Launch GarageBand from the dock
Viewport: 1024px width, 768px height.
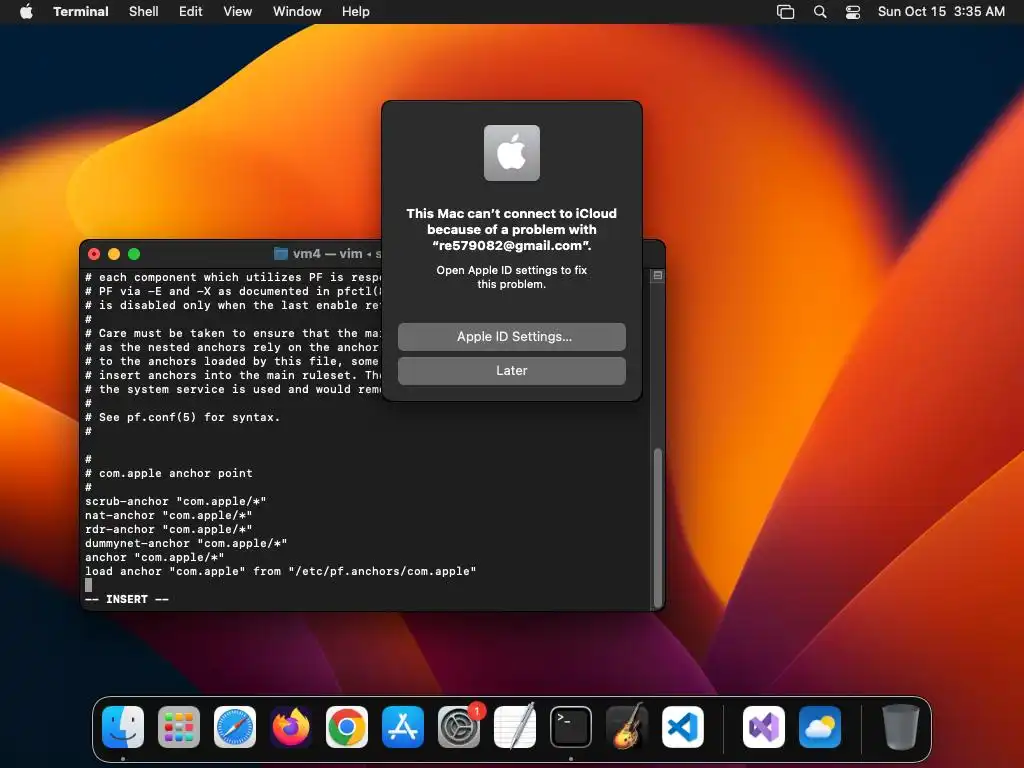click(627, 727)
